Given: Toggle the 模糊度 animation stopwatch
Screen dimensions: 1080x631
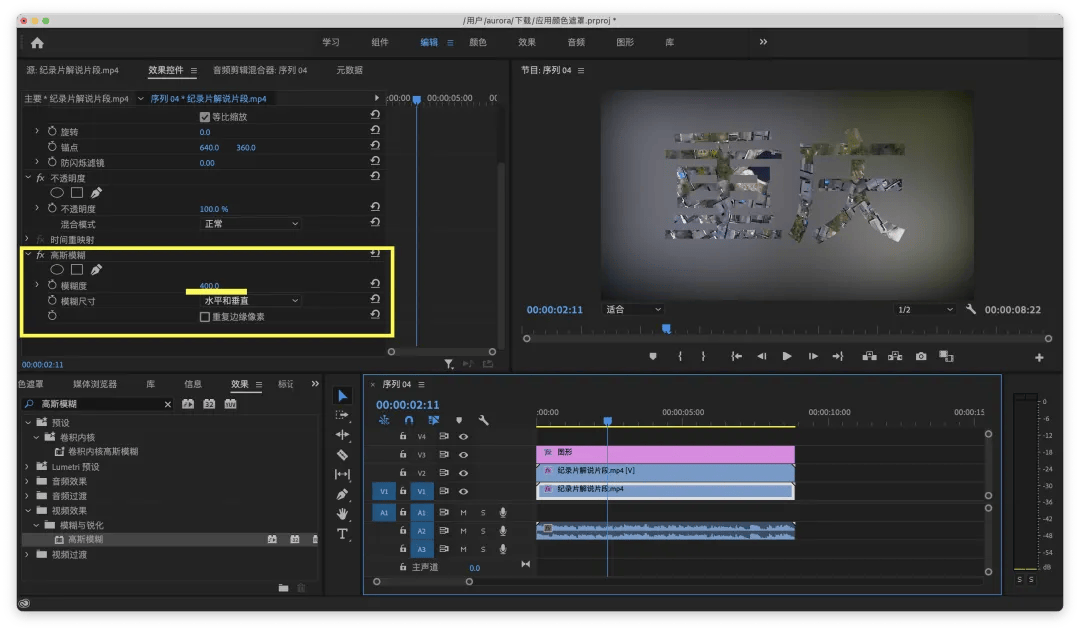Looking at the screenshot, I should pyautogui.click(x=52, y=285).
